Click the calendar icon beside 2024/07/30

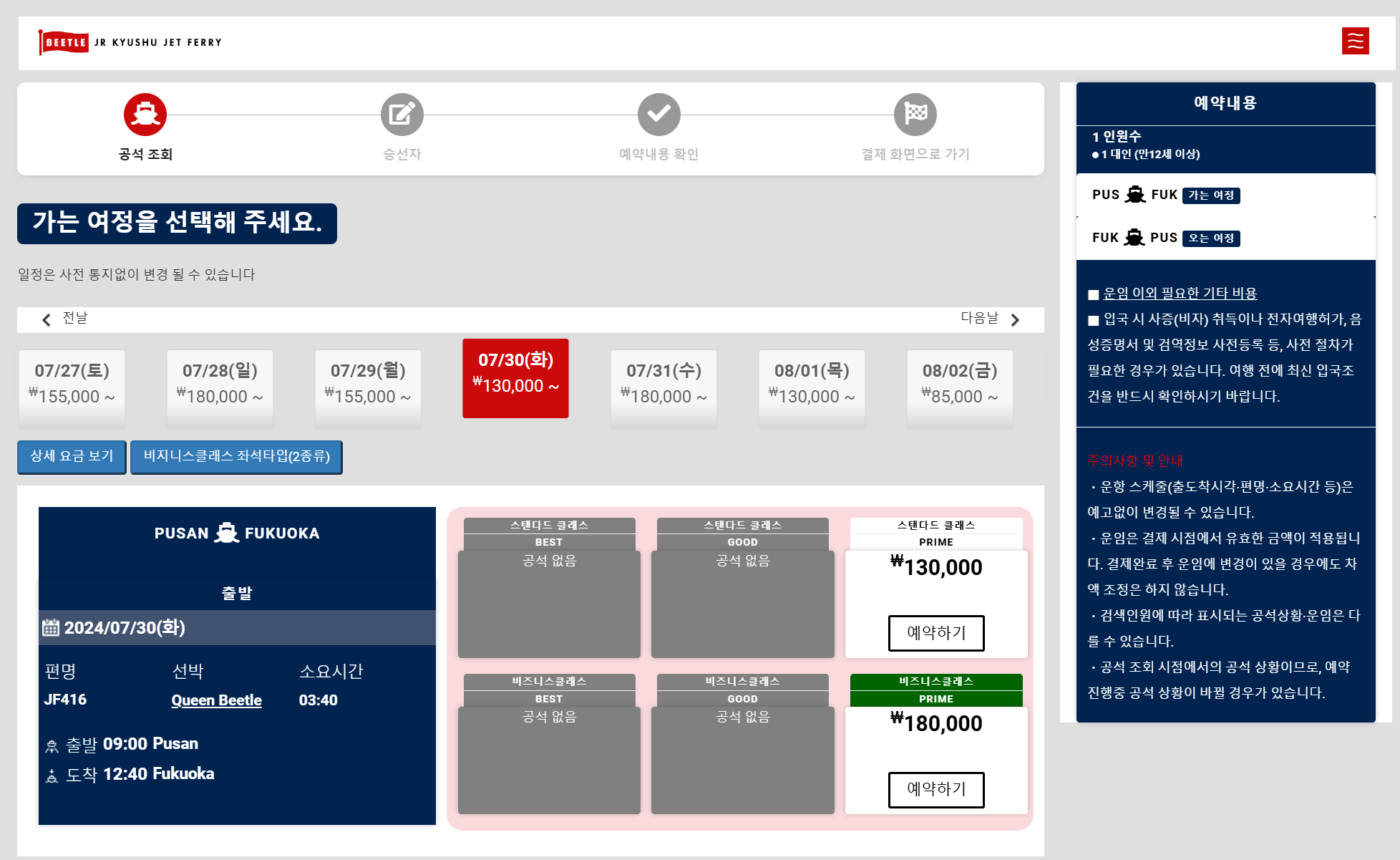click(51, 628)
